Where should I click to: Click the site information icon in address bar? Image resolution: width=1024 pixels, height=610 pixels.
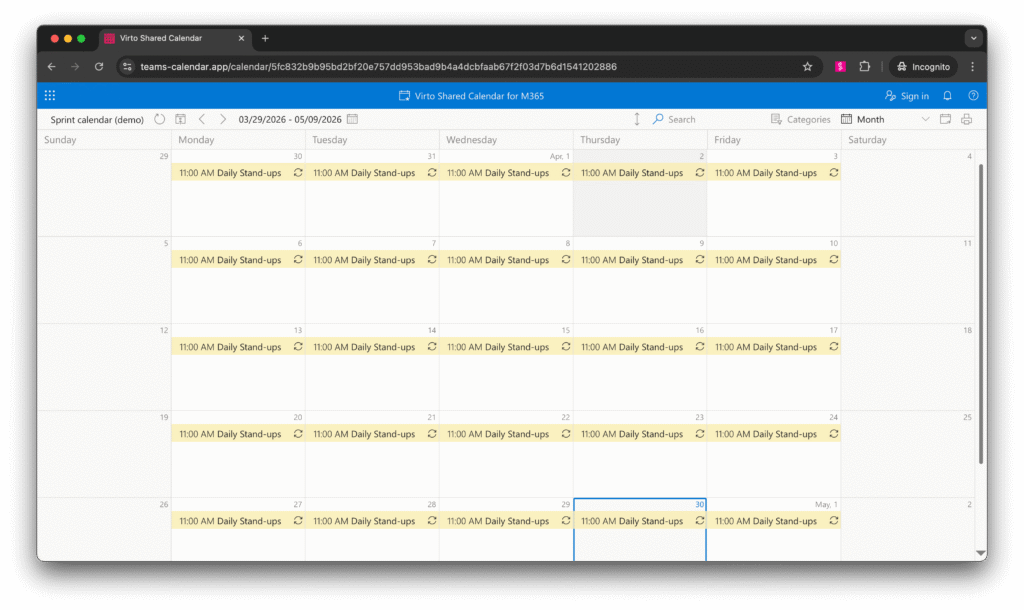tap(127, 67)
